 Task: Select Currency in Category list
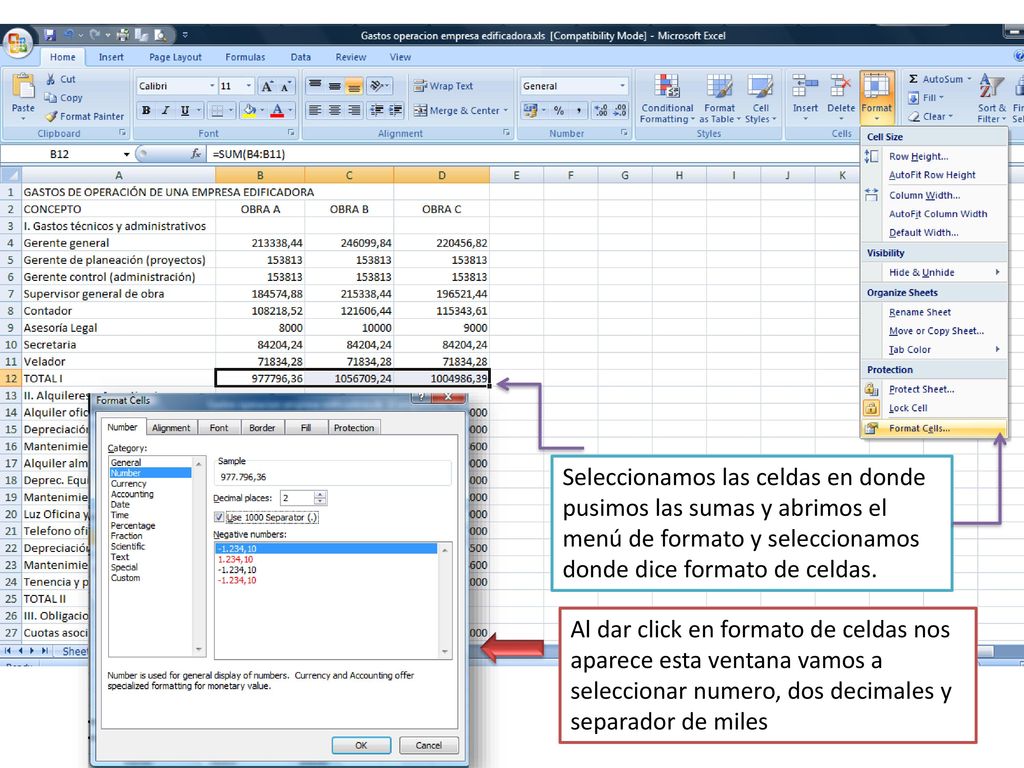pyautogui.click(x=129, y=484)
